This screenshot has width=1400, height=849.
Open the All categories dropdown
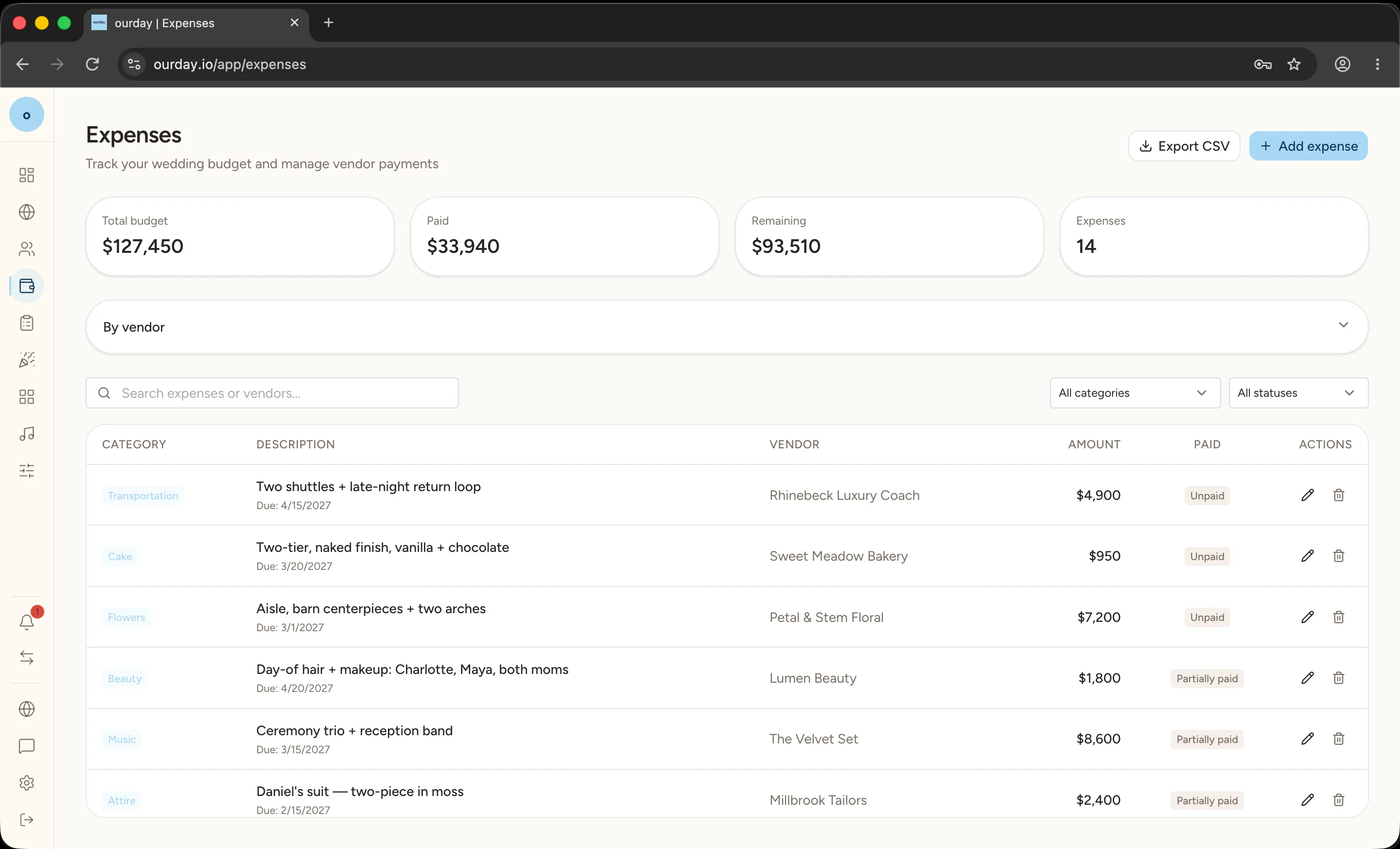tap(1135, 393)
